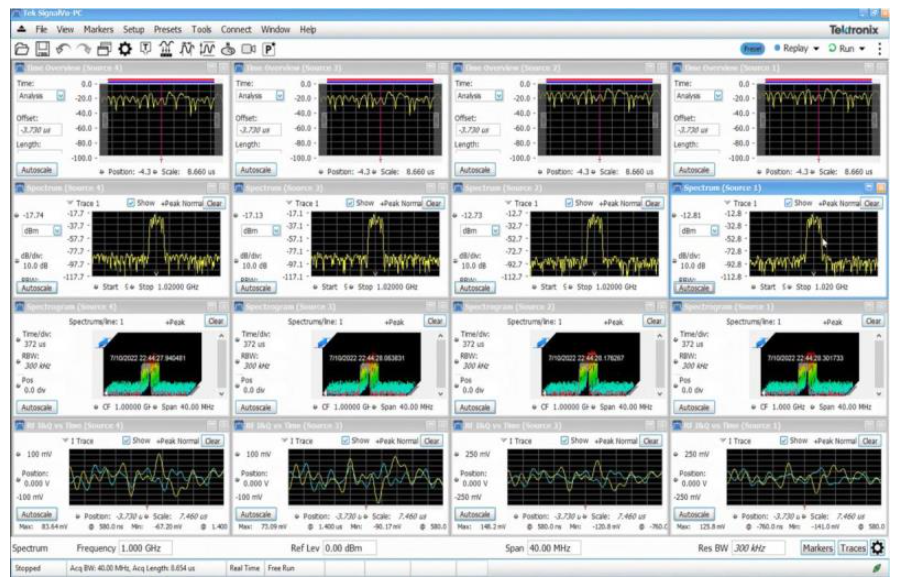
Task: Click the Analysis waveform toolbar icon
Action: coord(187,49)
